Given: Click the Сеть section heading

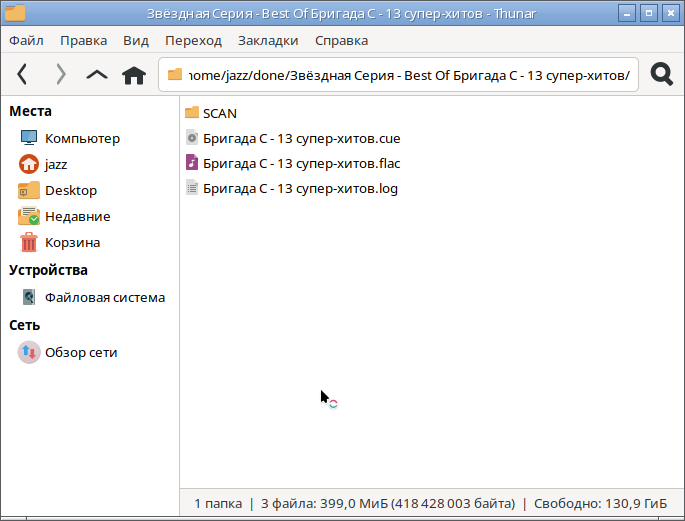Looking at the screenshot, I should pos(24,325).
